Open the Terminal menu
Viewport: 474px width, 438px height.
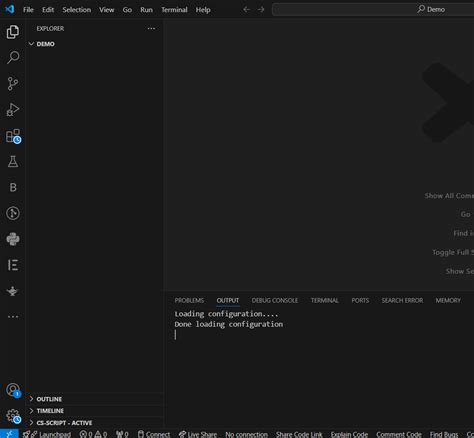(x=174, y=10)
